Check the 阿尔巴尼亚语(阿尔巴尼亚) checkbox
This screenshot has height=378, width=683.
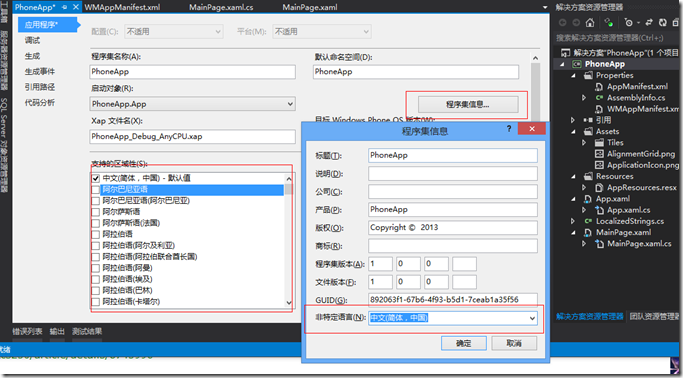coord(96,201)
